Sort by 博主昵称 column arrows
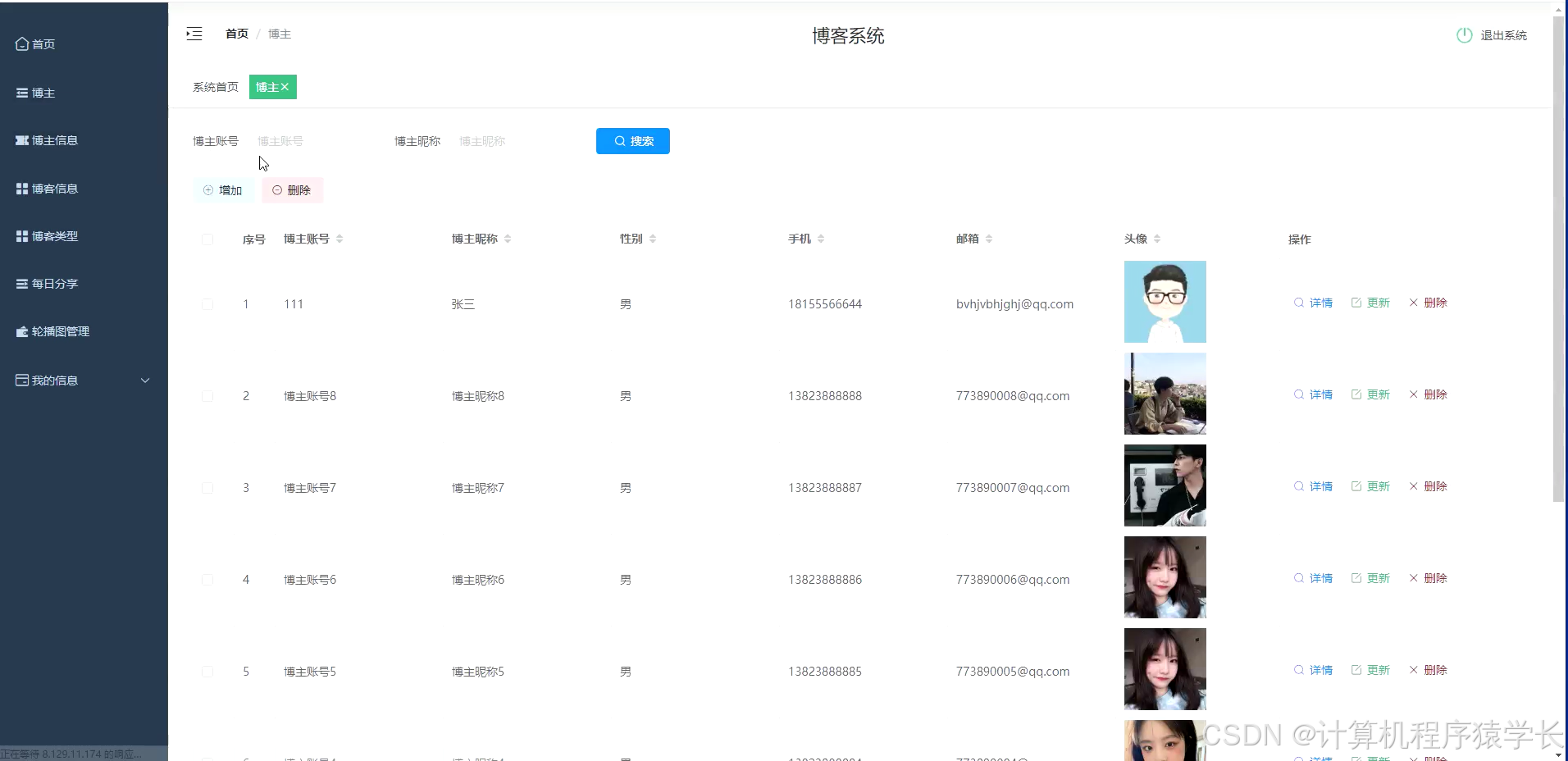This screenshot has width=1568, height=761. pyautogui.click(x=508, y=239)
